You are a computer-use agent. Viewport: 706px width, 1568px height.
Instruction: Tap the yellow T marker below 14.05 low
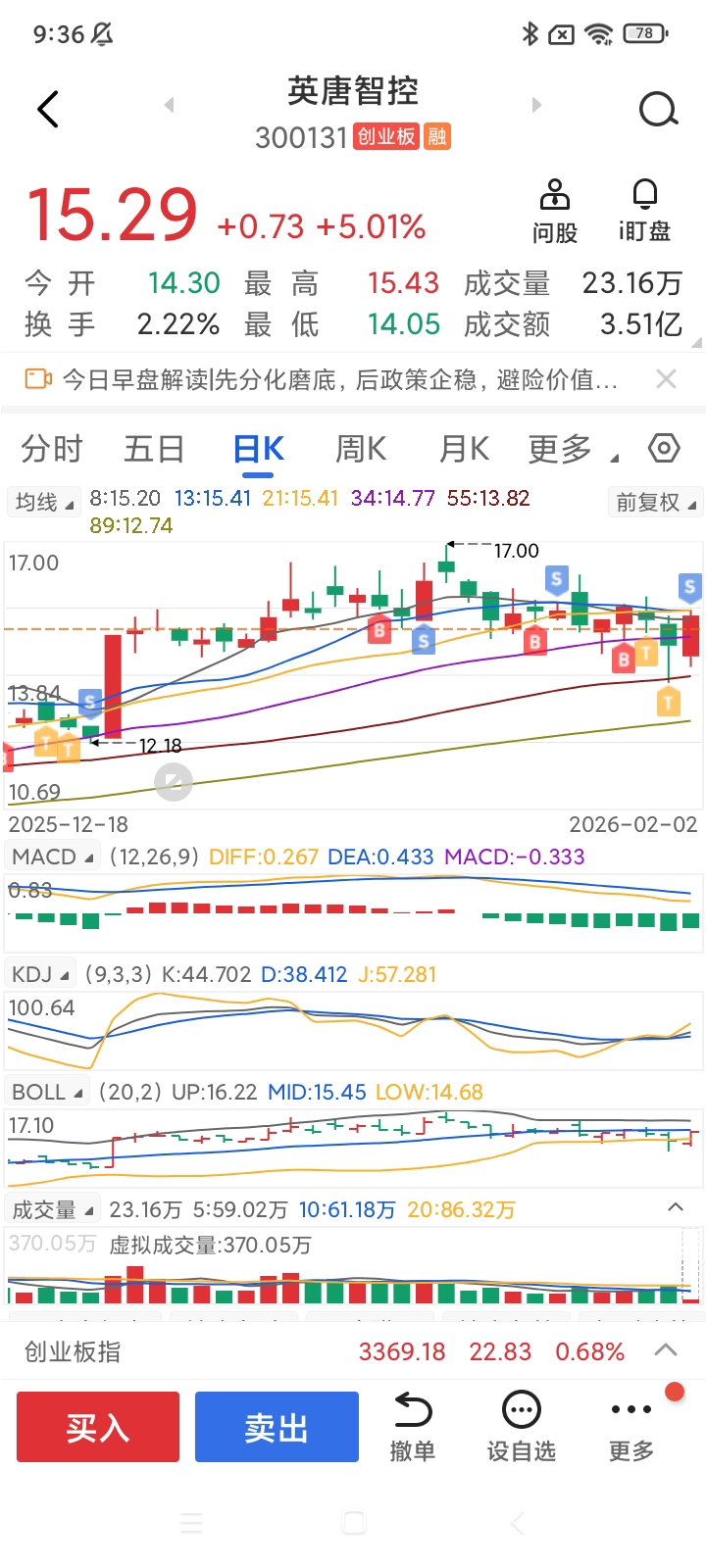click(669, 702)
